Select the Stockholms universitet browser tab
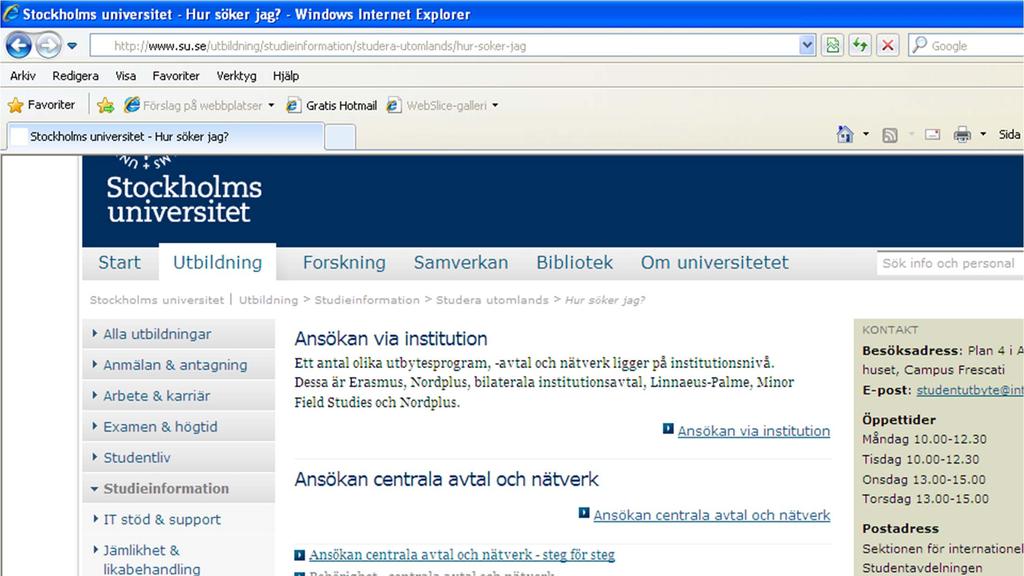 (x=166, y=136)
